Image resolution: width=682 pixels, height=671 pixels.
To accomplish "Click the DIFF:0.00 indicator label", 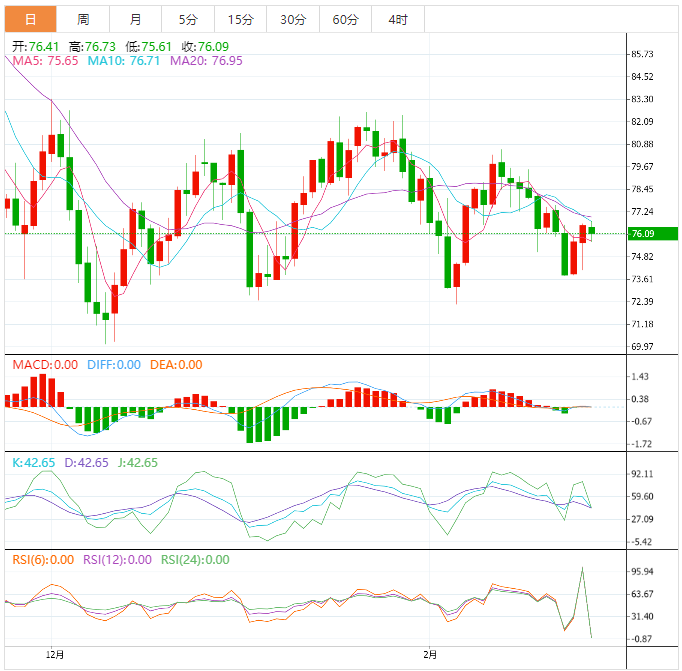I will 114,365.
